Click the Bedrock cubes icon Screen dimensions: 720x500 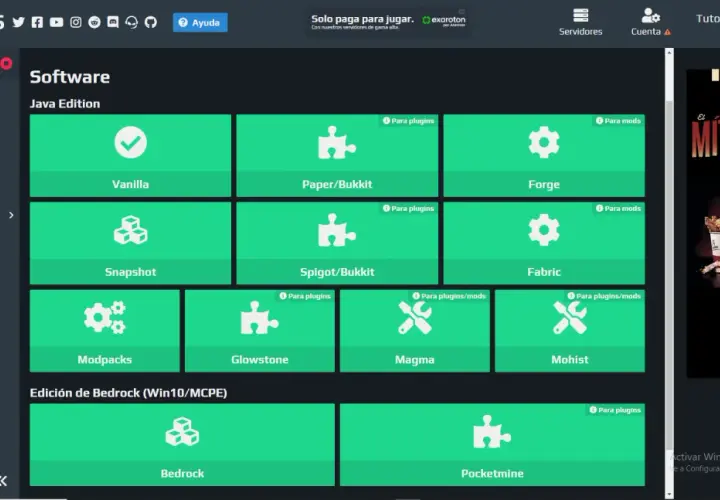click(182, 432)
